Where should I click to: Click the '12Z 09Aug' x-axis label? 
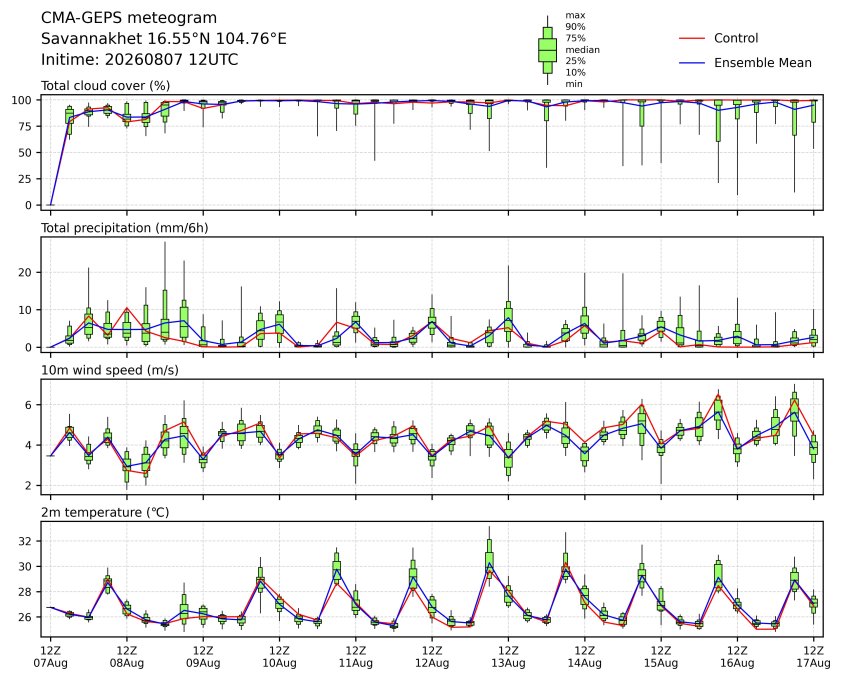(203, 657)
